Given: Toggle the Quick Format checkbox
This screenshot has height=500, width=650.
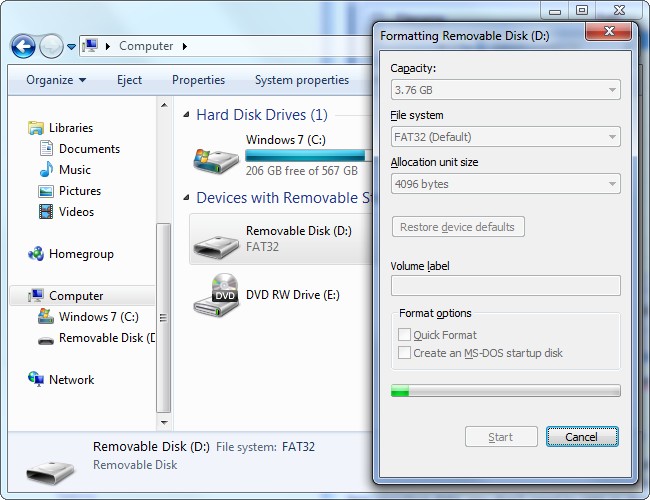Looking at the screenshot, I should pos(404,335).
